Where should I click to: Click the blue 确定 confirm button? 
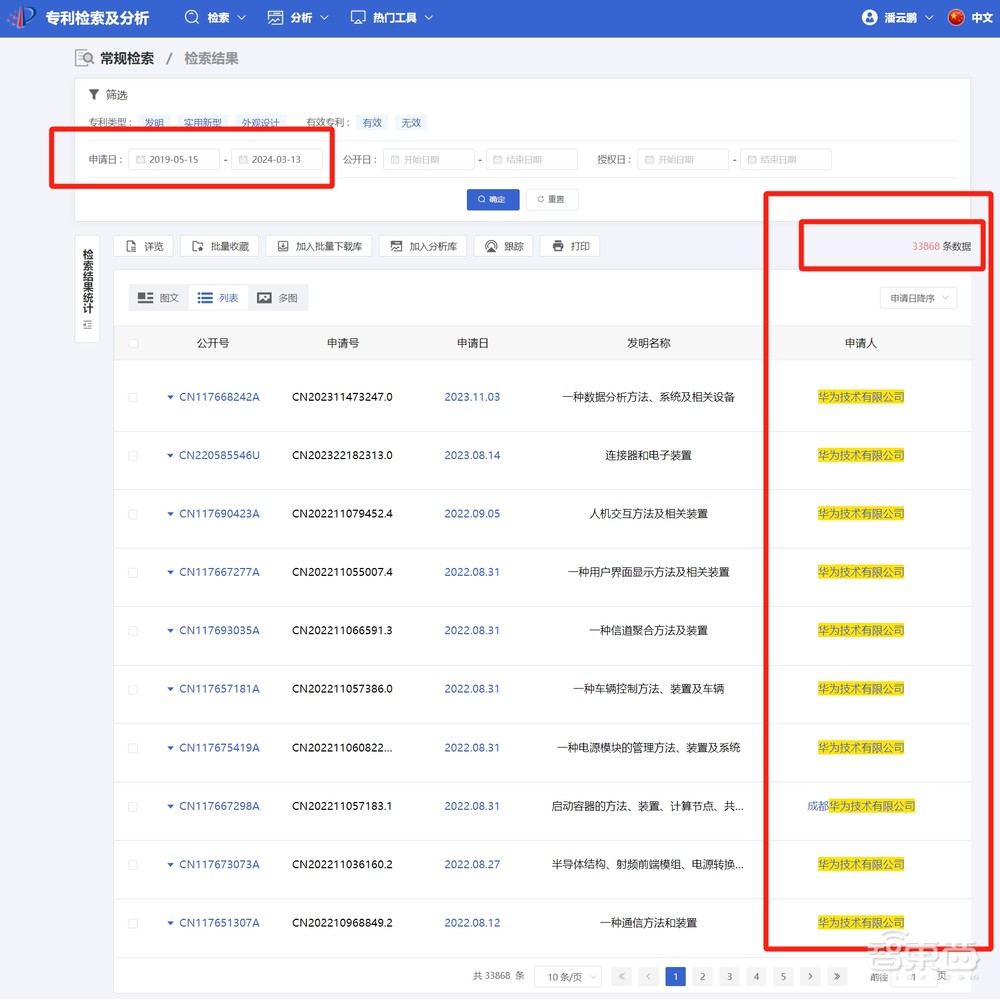492,199
